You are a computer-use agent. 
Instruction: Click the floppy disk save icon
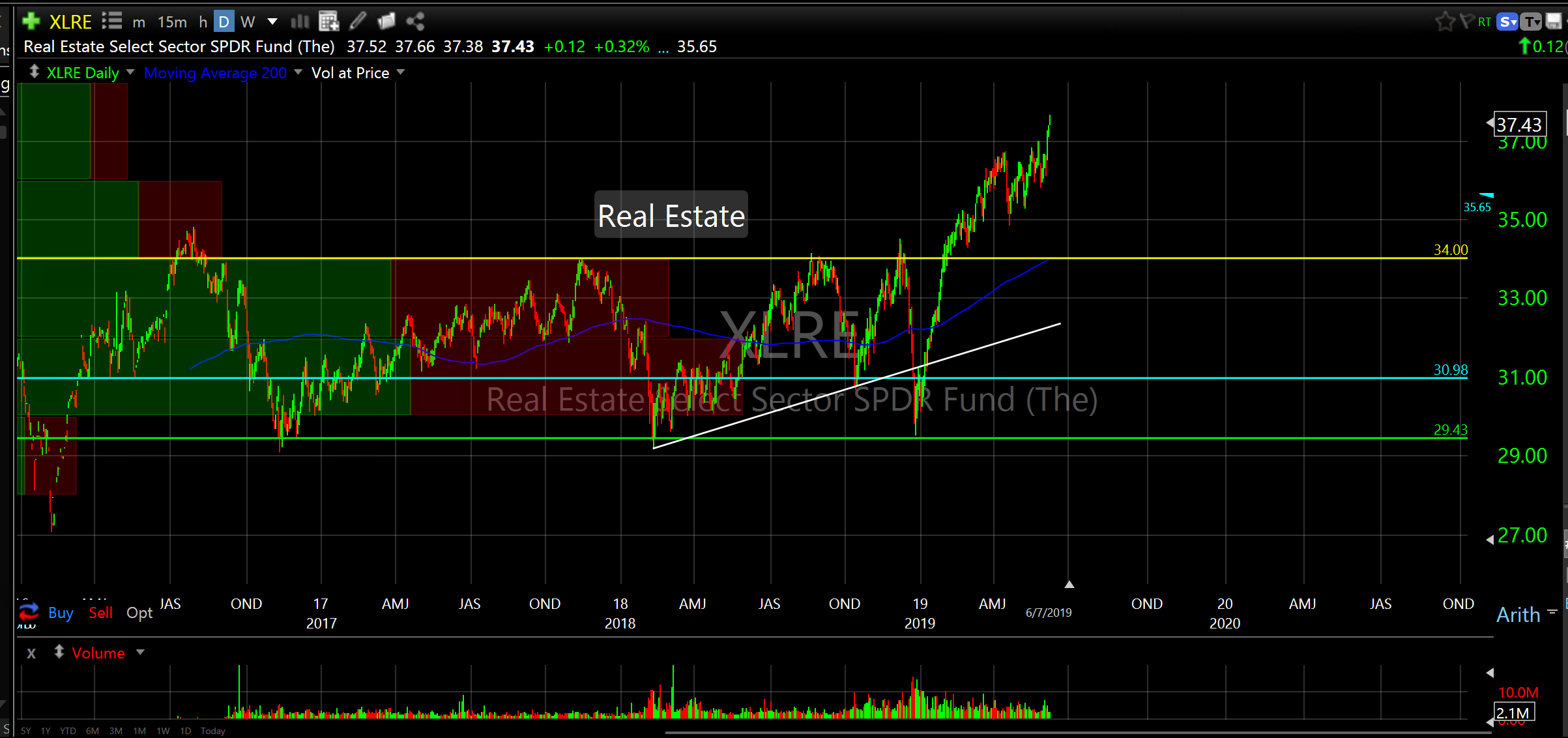[x=1554, y=22]
